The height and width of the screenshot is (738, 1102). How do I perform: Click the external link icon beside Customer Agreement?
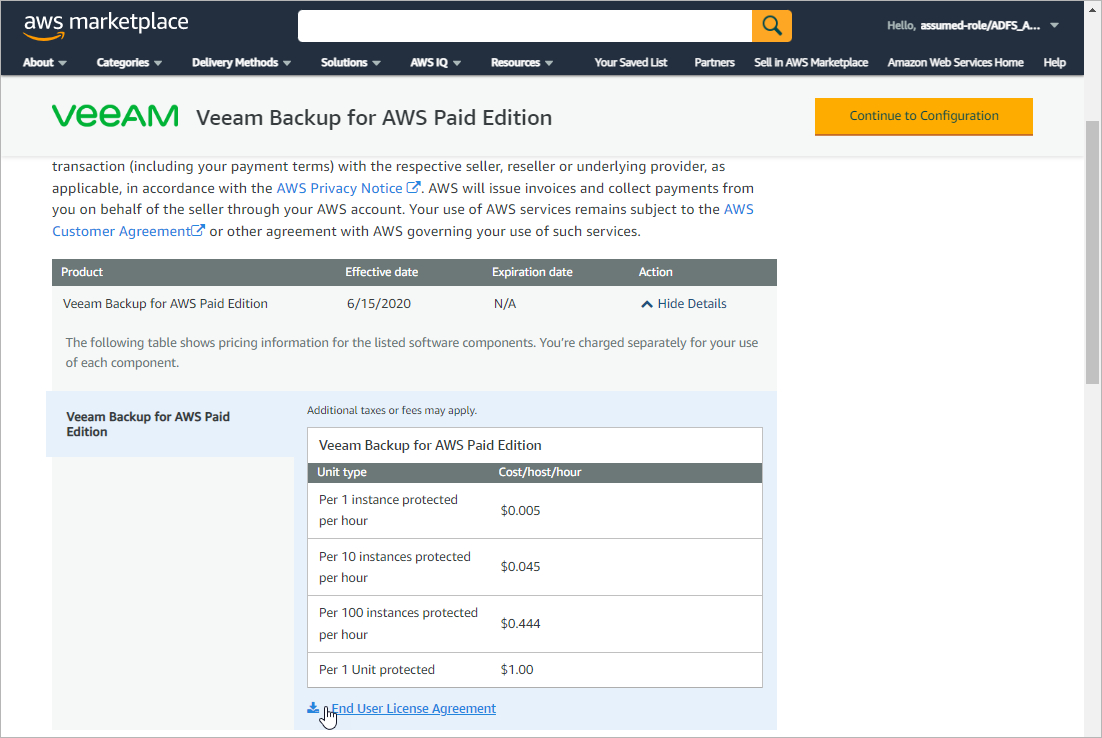(x=198, y=231)
